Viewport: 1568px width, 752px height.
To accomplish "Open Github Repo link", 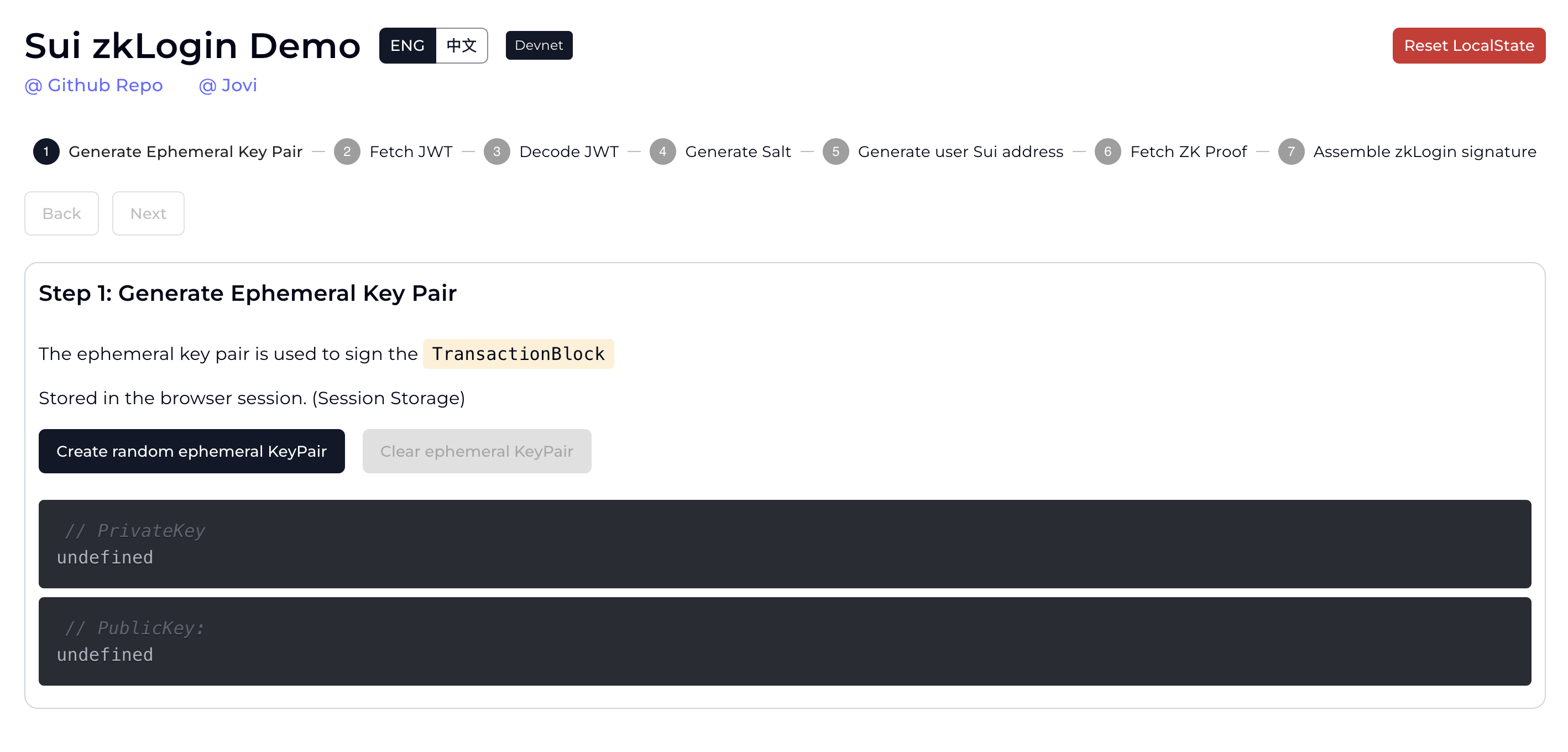I will click(93, 85).
